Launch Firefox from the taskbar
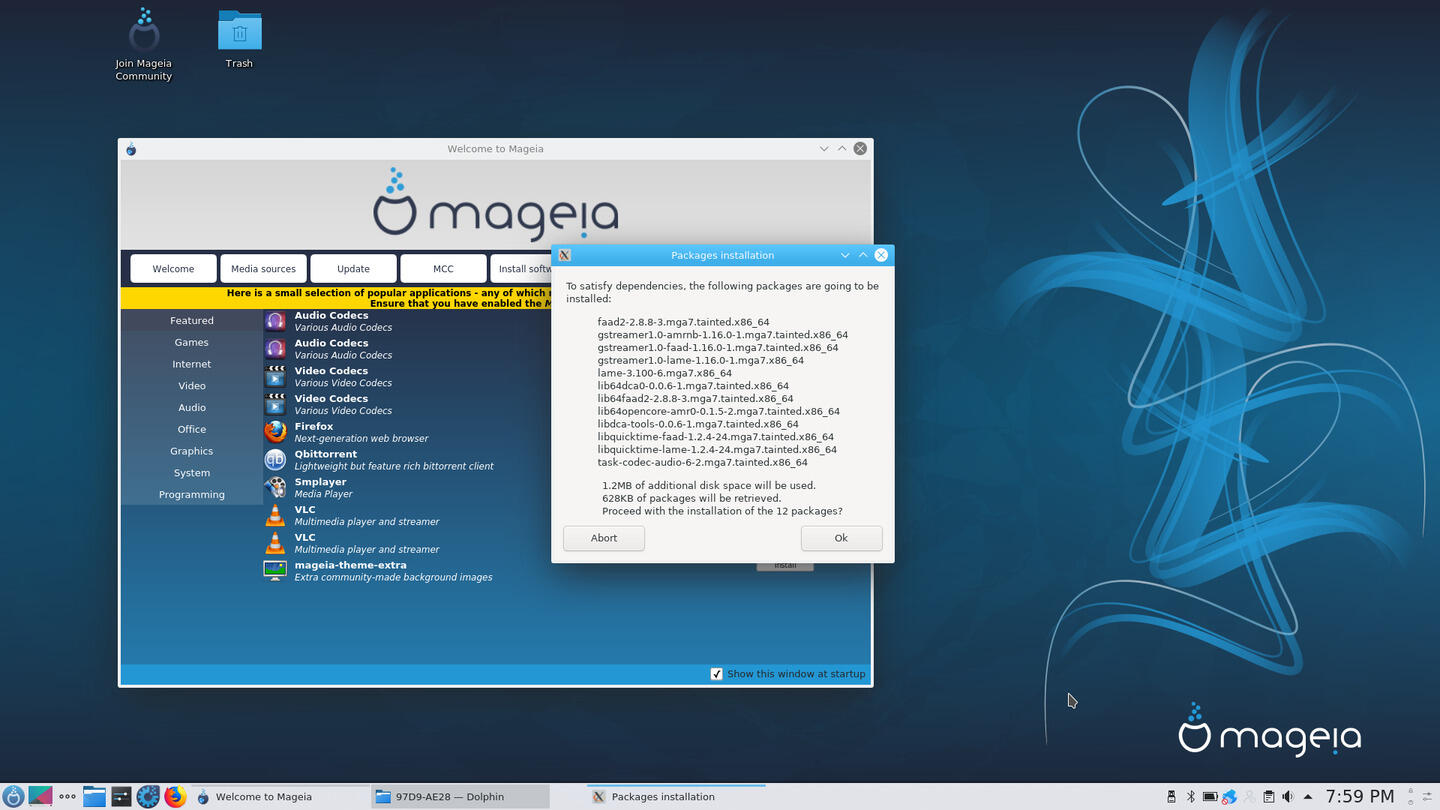1440x810 pixels. pos(175,796)
